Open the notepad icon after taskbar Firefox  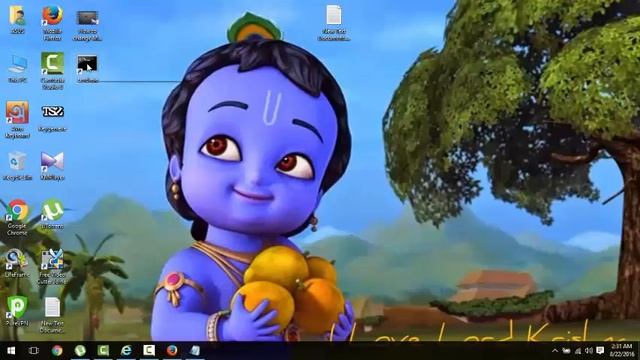(195, 351)
